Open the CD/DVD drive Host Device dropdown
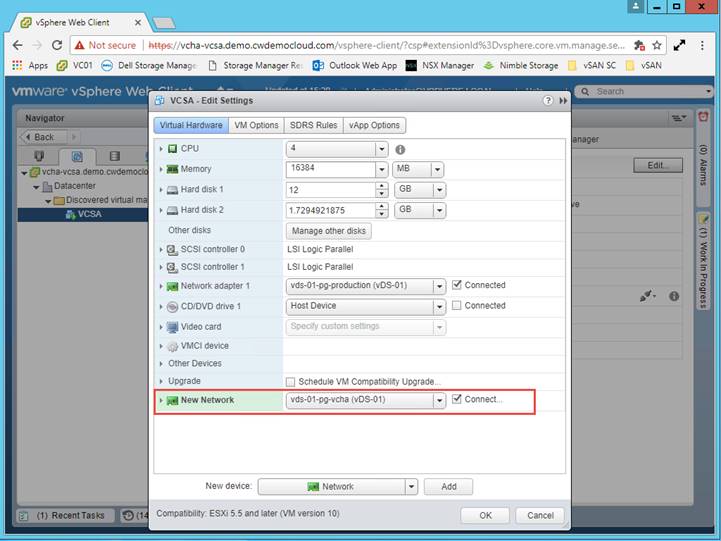Viewport: 721px width, 541px height. pyautogui.click(x=440, y=307)
